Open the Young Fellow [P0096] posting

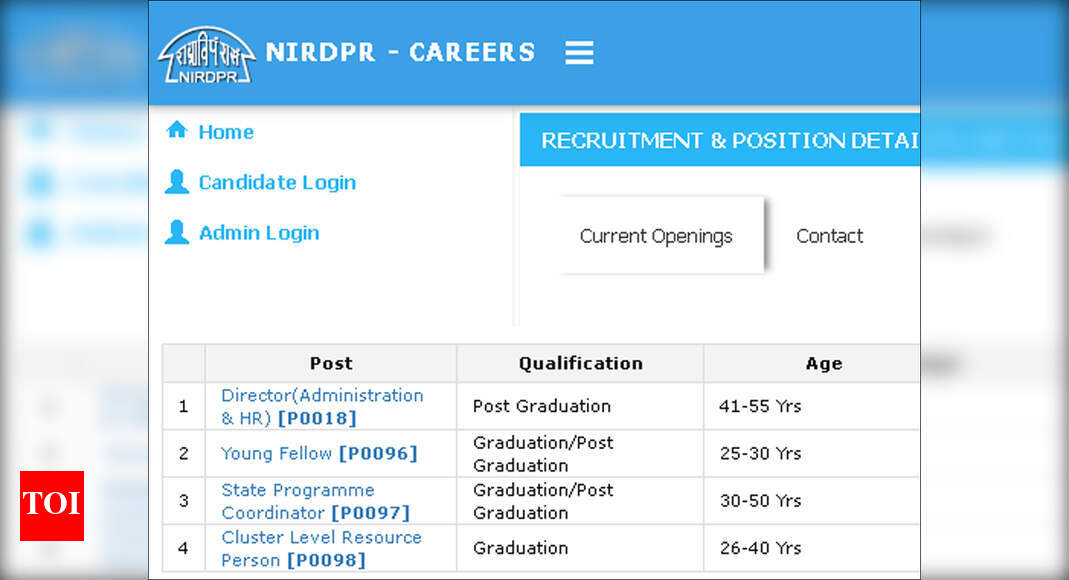pos(319,453)
